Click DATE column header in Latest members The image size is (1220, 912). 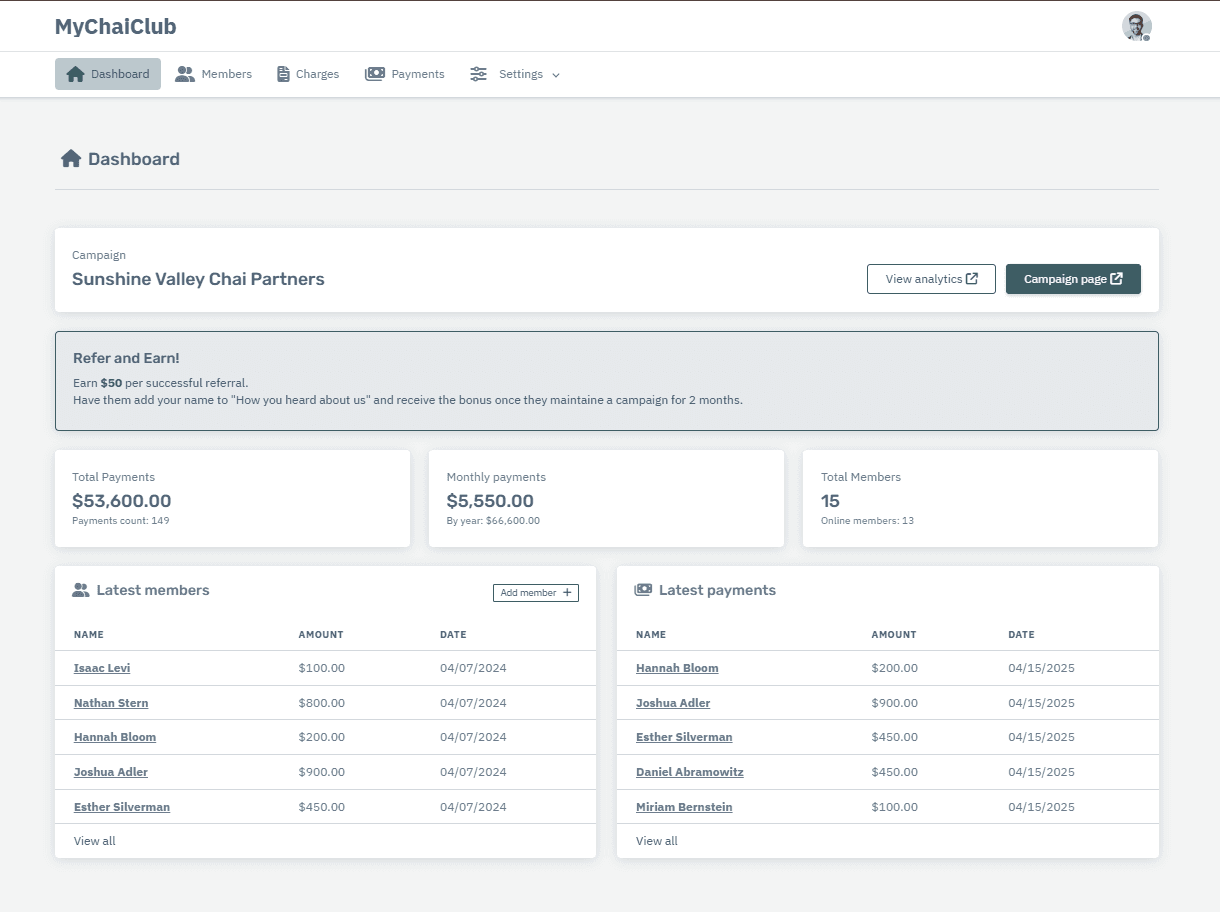pos(453,635)
